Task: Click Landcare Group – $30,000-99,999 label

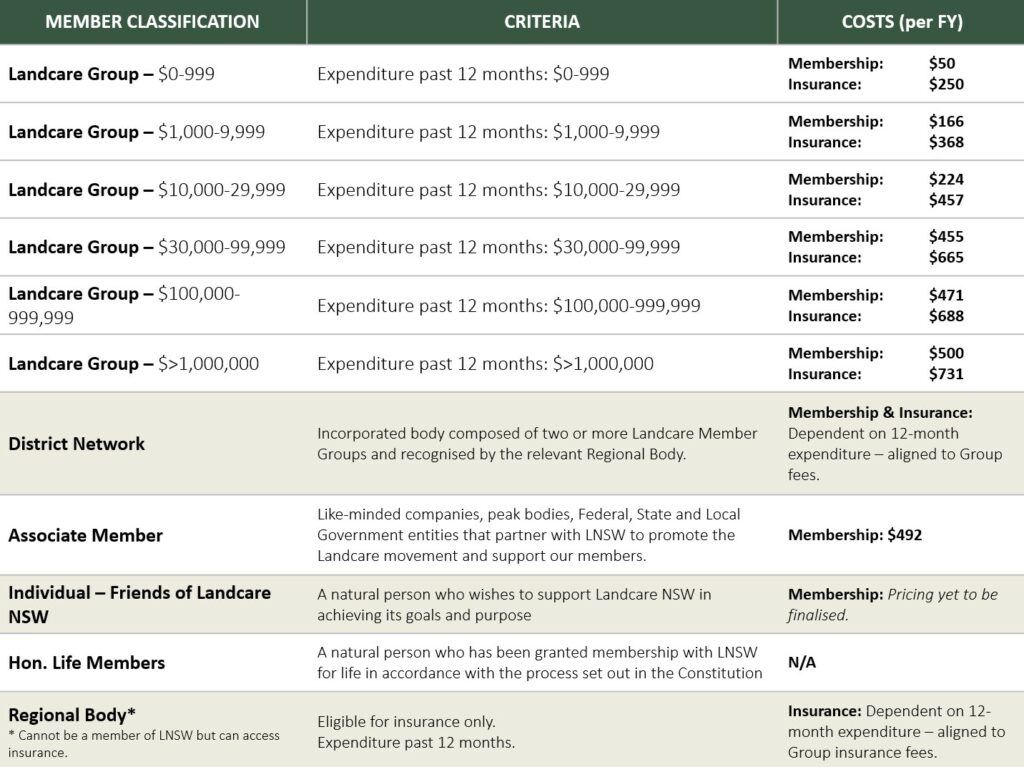Action: [x=147, y=247]
